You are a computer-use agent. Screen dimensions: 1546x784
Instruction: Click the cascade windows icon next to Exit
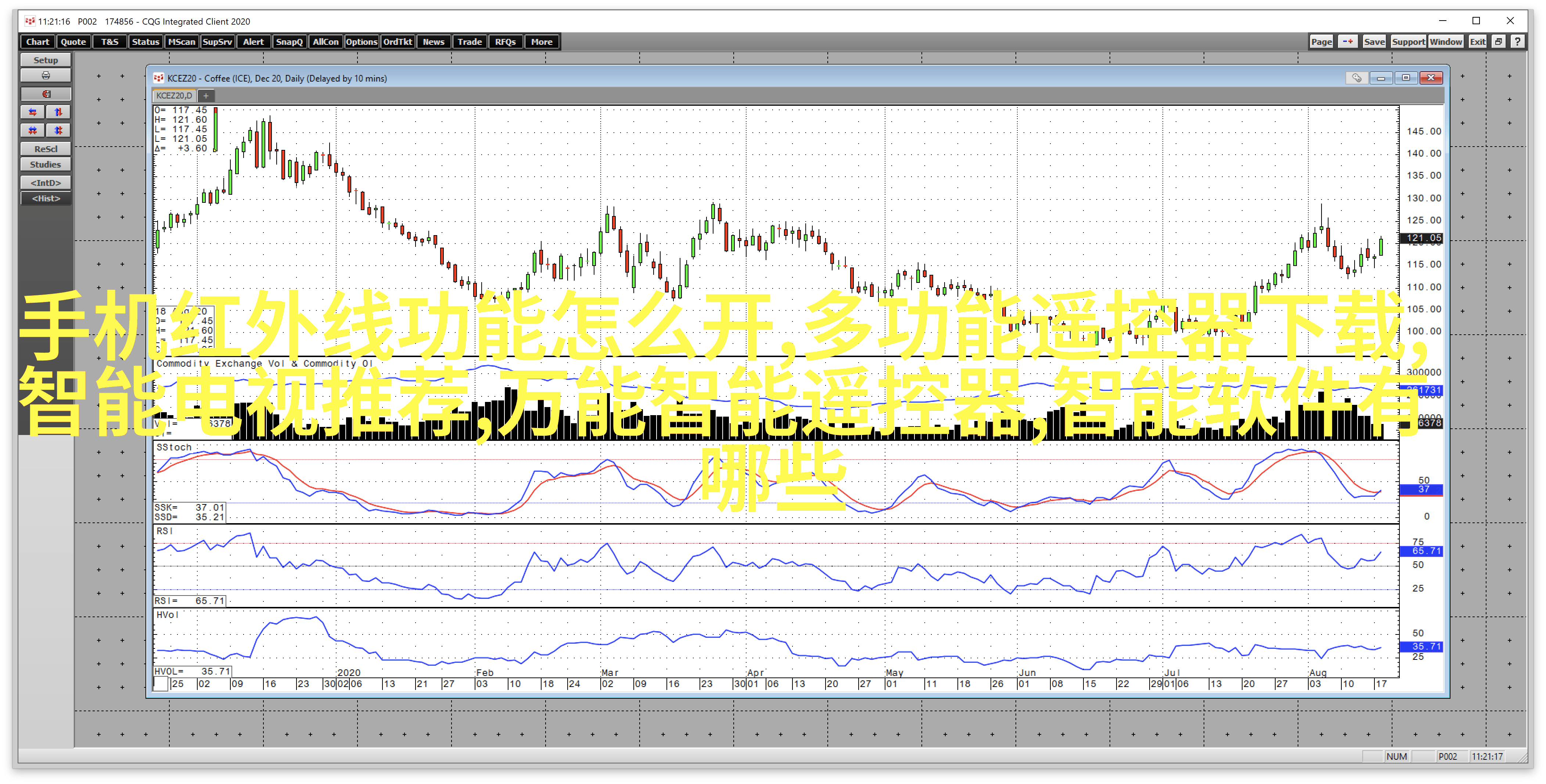click(x=1499, y=42)
